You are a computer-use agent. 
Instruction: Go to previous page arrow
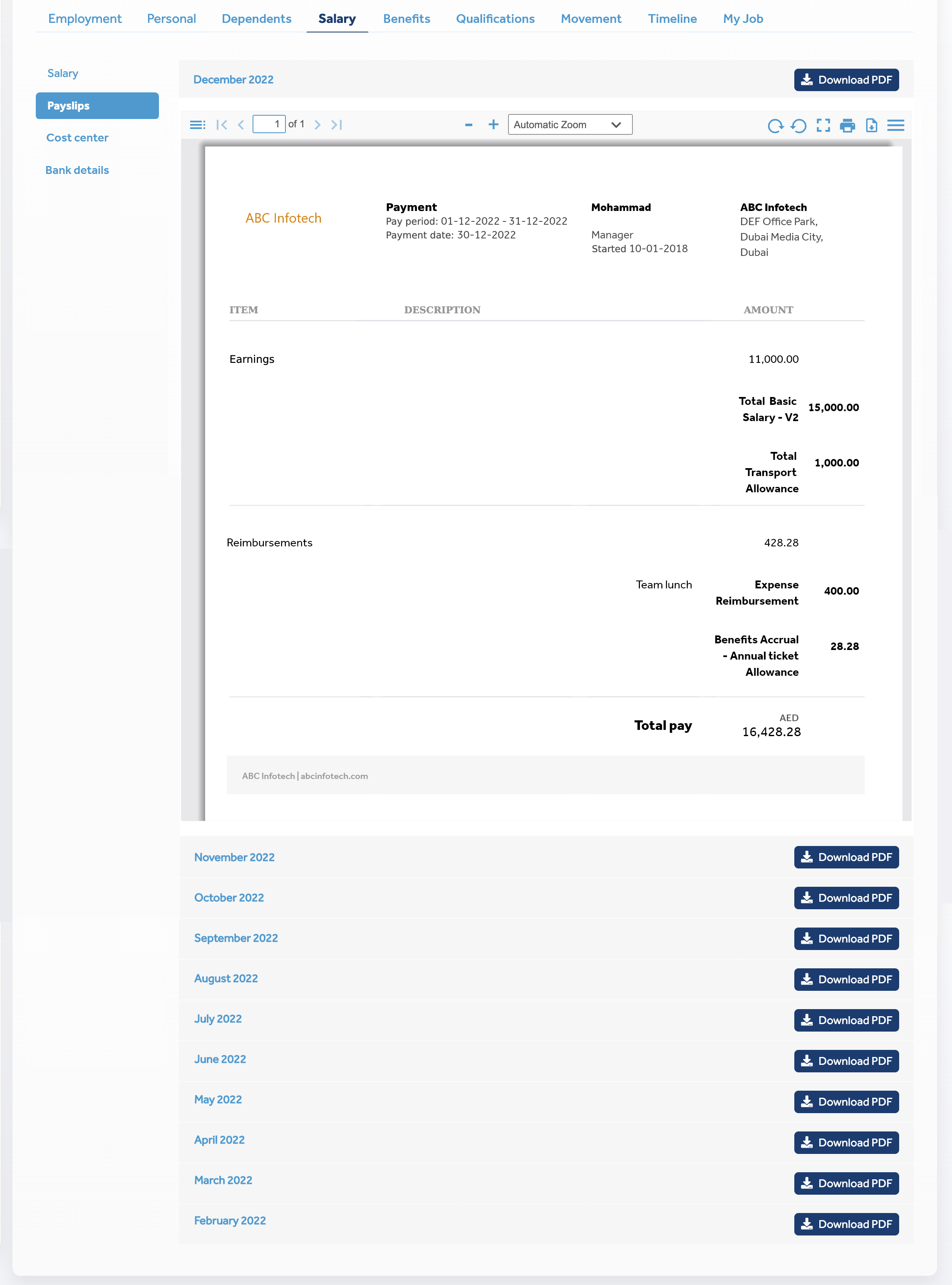(x=241, y=124)
